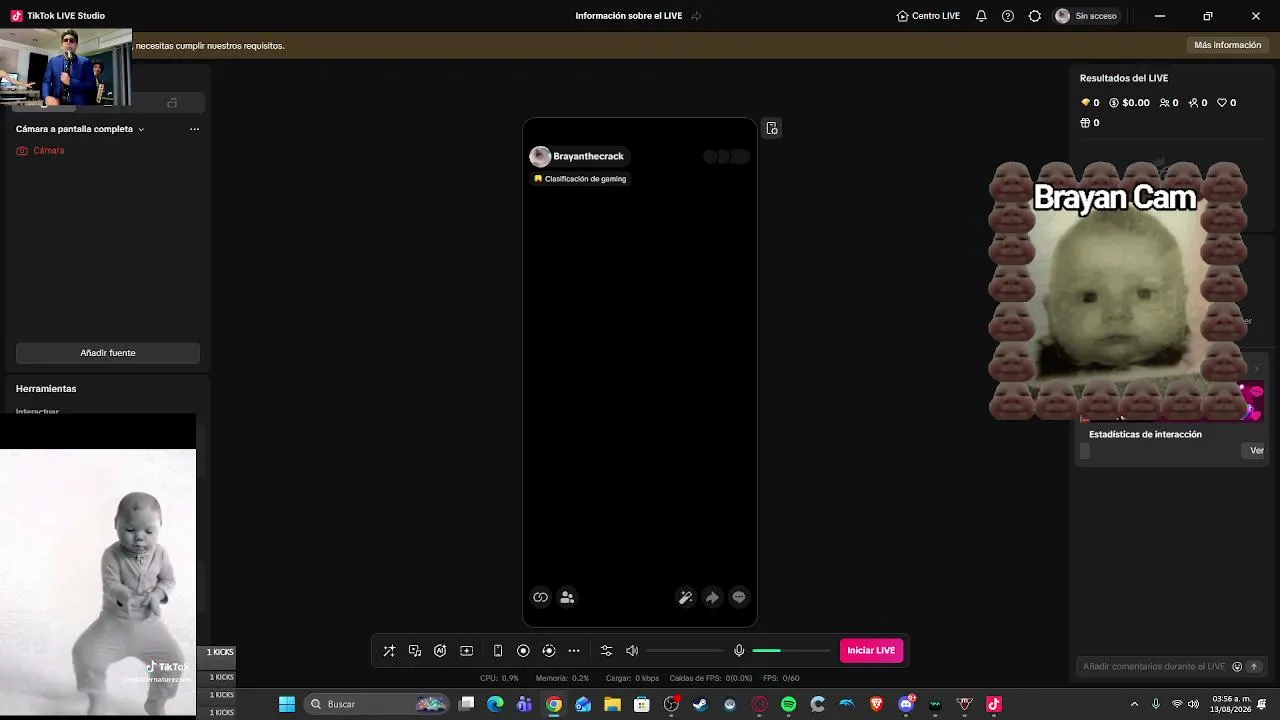The image size is (1280, 720).
Task: Open the scene three-dot options menu
Action: pos(194,129)
